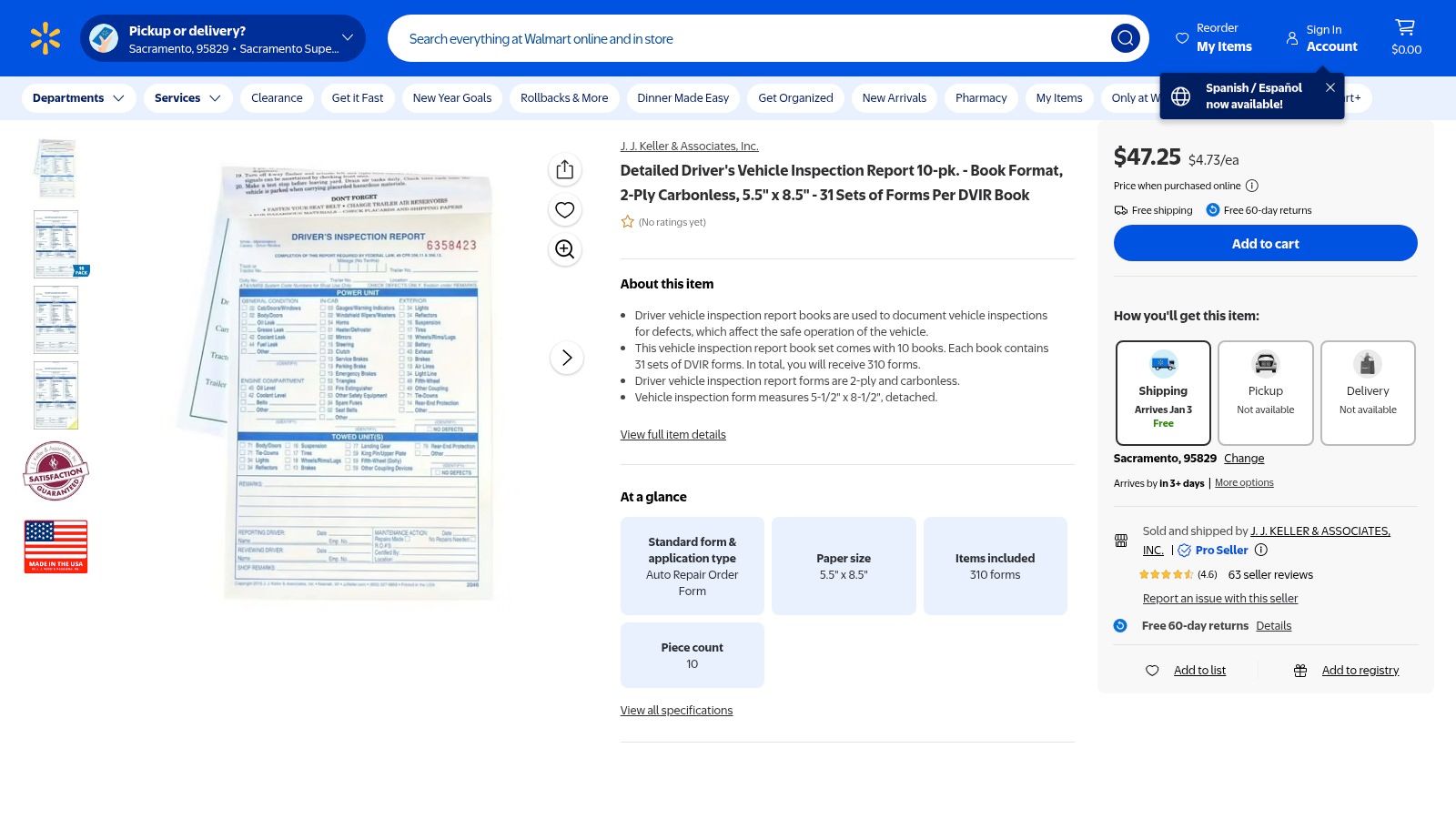1456x819 pixels.
Task: Click Standard form & application type card
Action: tap(692, 566)
